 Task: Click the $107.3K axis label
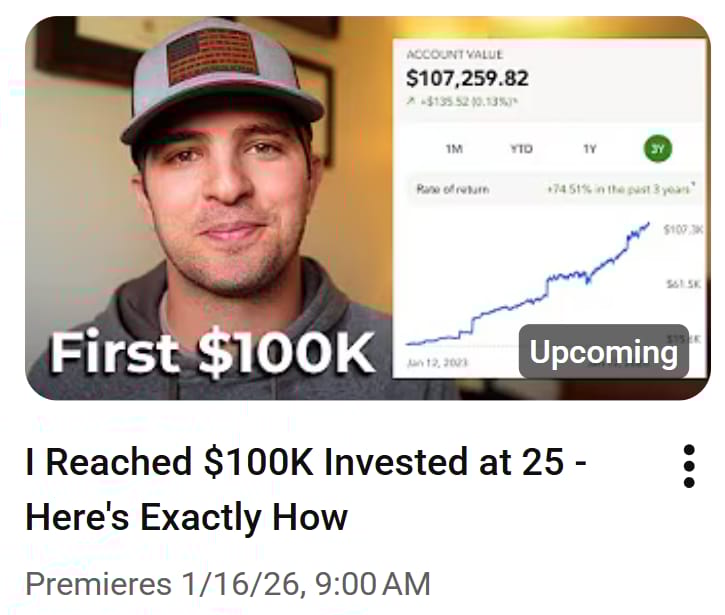pos(683,229)
